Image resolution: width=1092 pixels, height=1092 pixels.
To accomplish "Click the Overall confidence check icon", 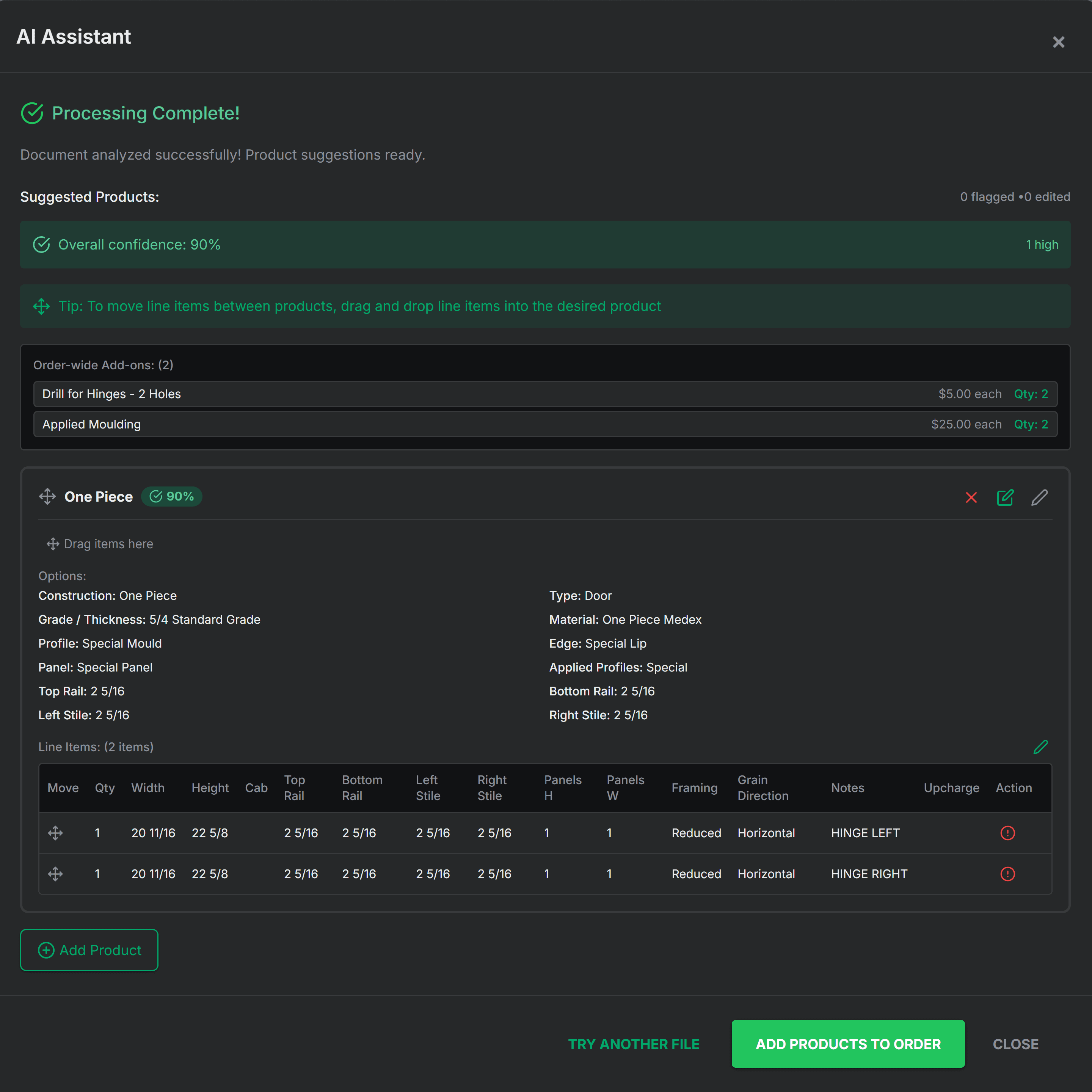I will coord(41,245).
